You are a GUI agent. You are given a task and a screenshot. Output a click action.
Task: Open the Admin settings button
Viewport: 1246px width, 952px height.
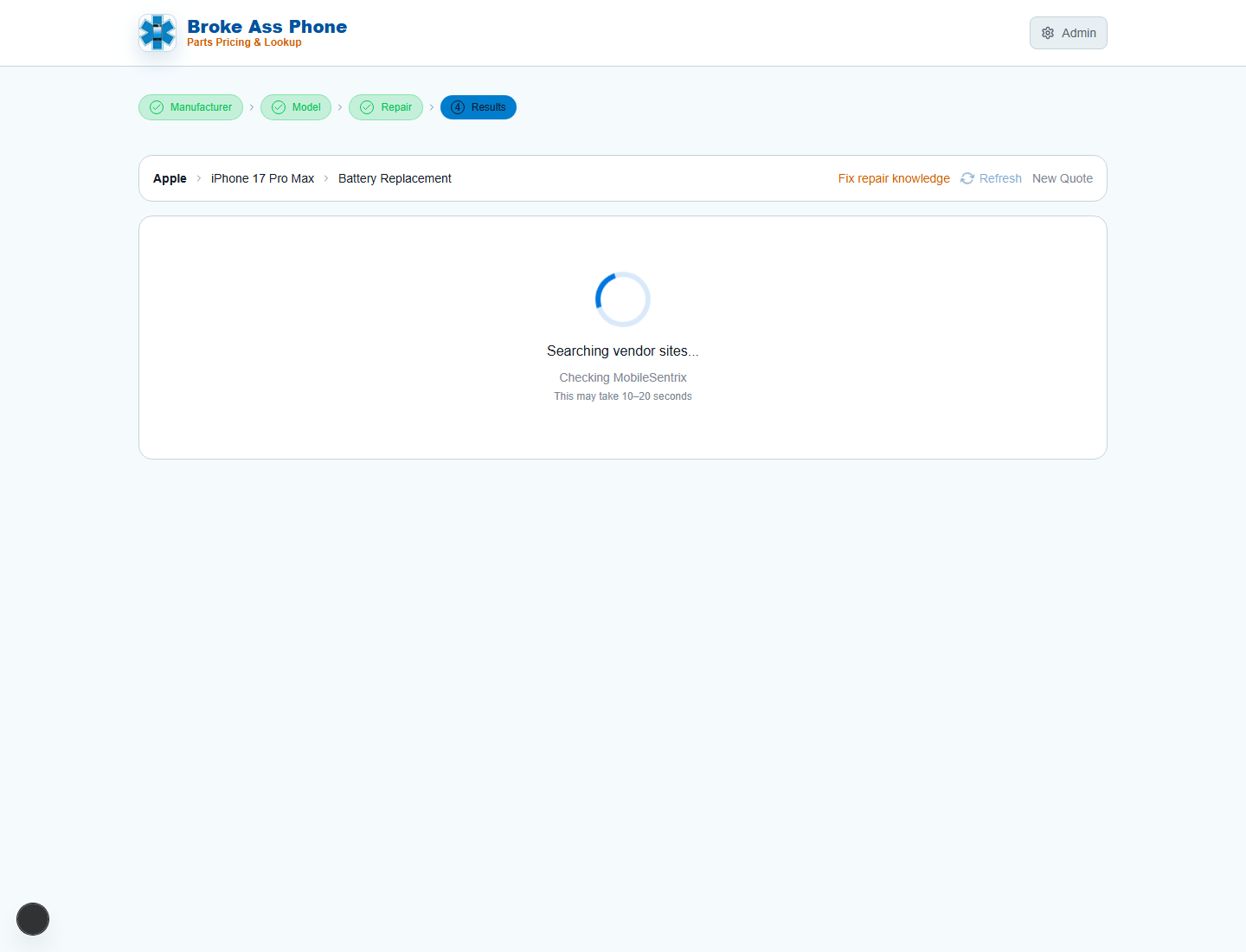point(1069,33)
